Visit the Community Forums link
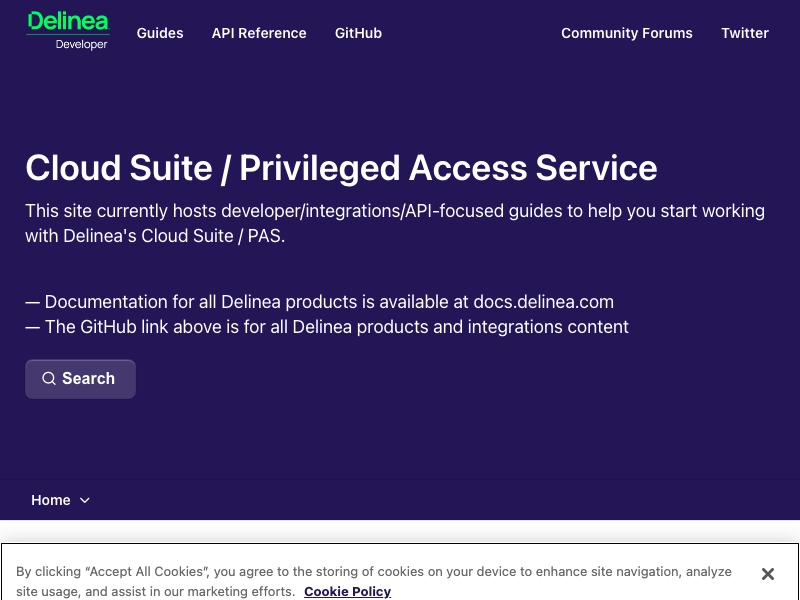Viewport: 800px width, 600px height. point(627,33)
